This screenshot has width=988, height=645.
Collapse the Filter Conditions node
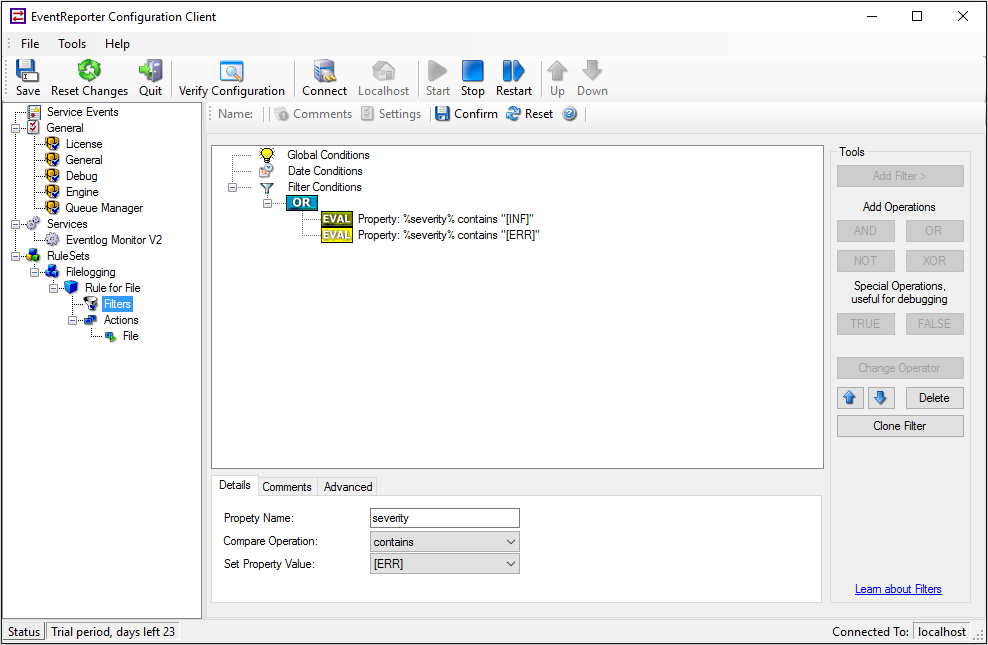coord(232,187)
